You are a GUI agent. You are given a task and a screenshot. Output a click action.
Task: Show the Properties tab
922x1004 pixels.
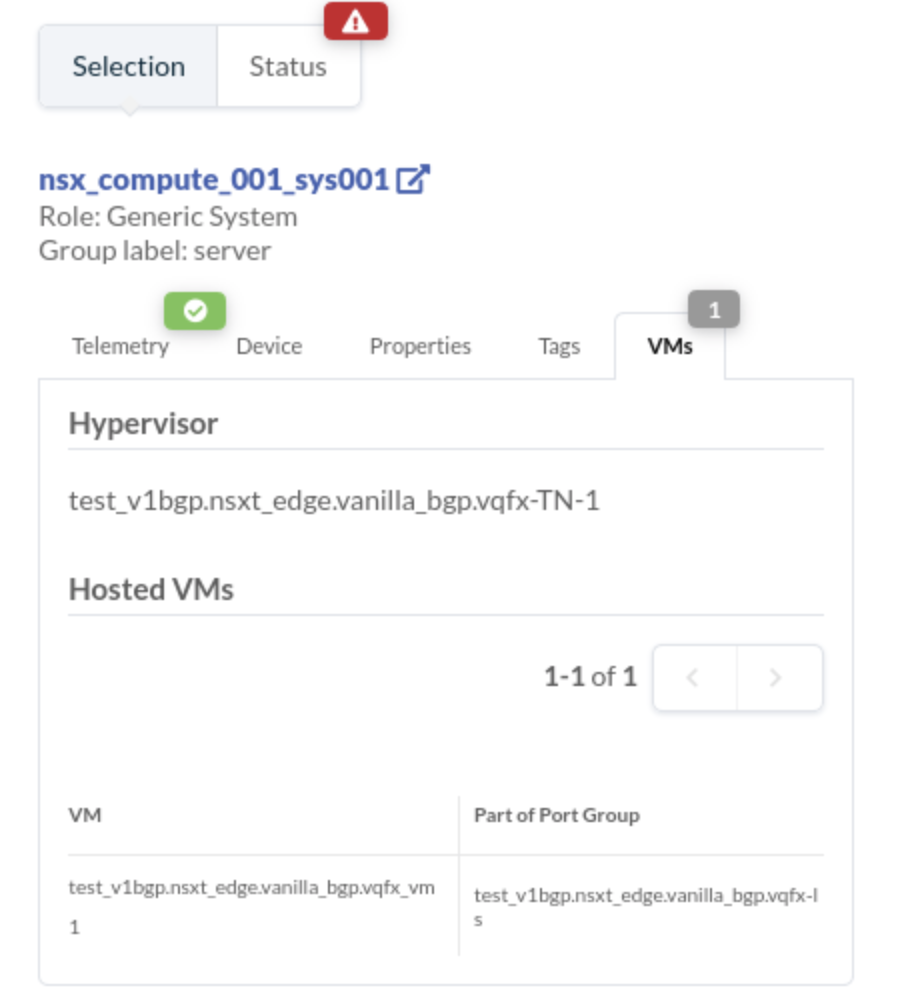(420, 346)
